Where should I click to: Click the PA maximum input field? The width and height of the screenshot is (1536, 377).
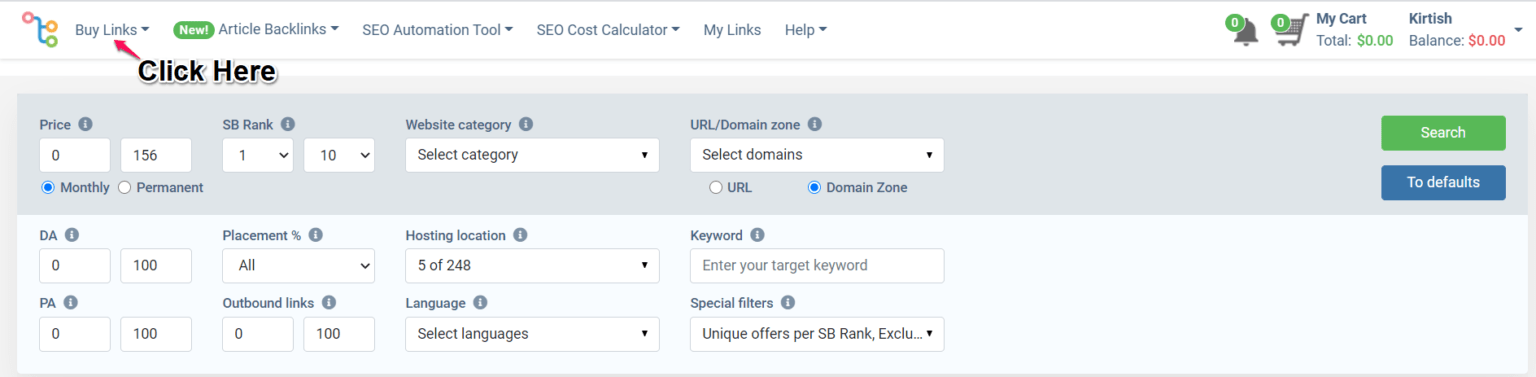tap(156, 334)
